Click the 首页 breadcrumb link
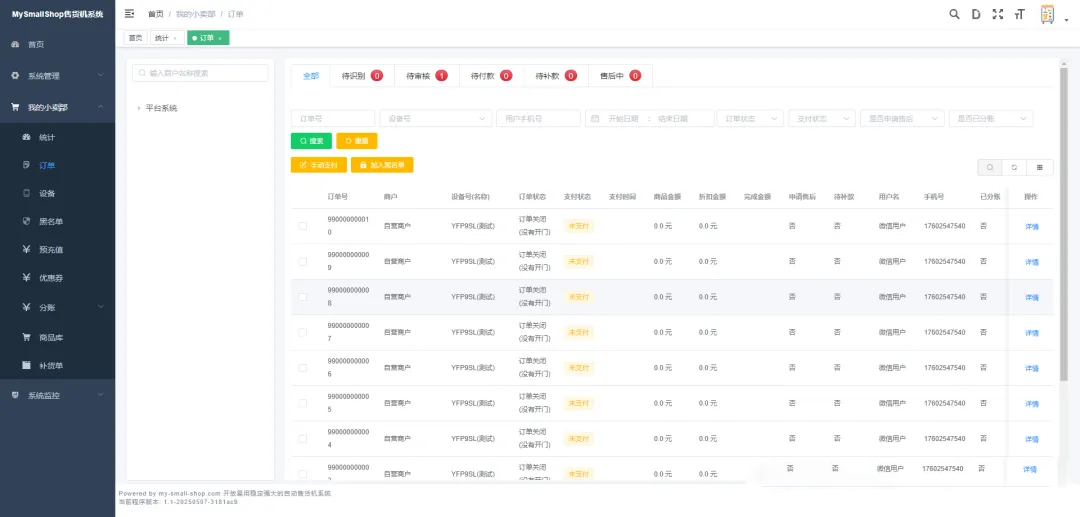Screen dimensions: 1080x517 [156, 14]
